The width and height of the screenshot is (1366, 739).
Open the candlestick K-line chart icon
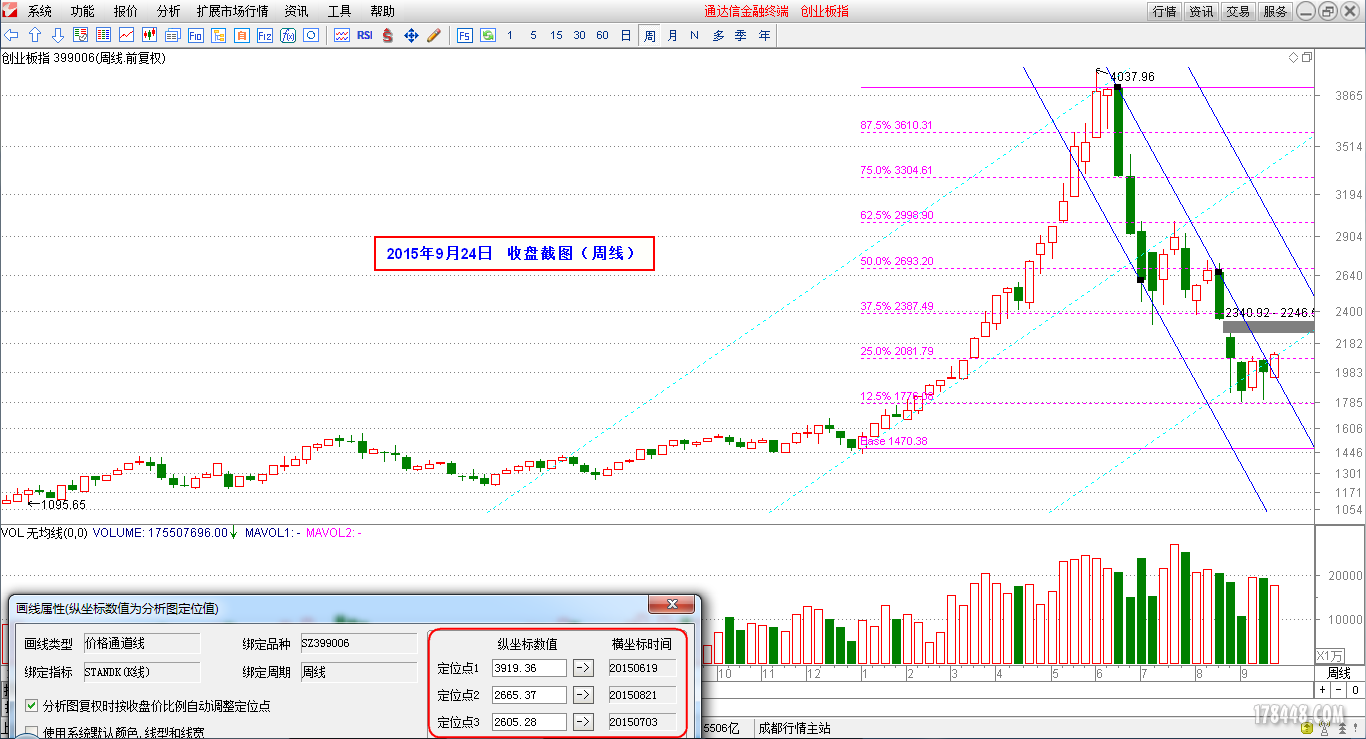(149, 35)
